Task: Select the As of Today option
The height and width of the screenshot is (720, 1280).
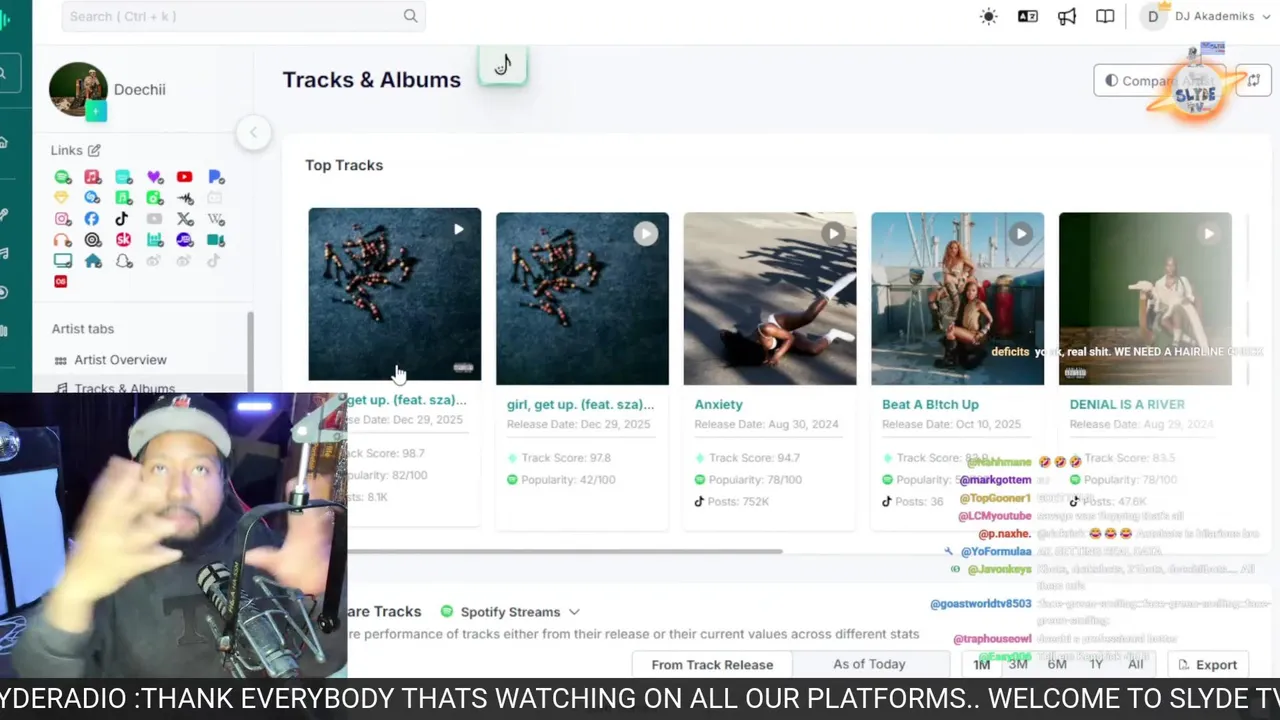Action: tap(869, 664)
